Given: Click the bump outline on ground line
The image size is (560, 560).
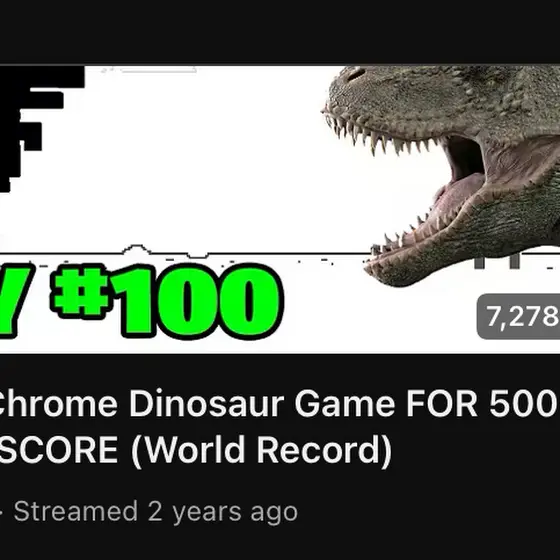Looking at the screenshot, I should [136, 249].
